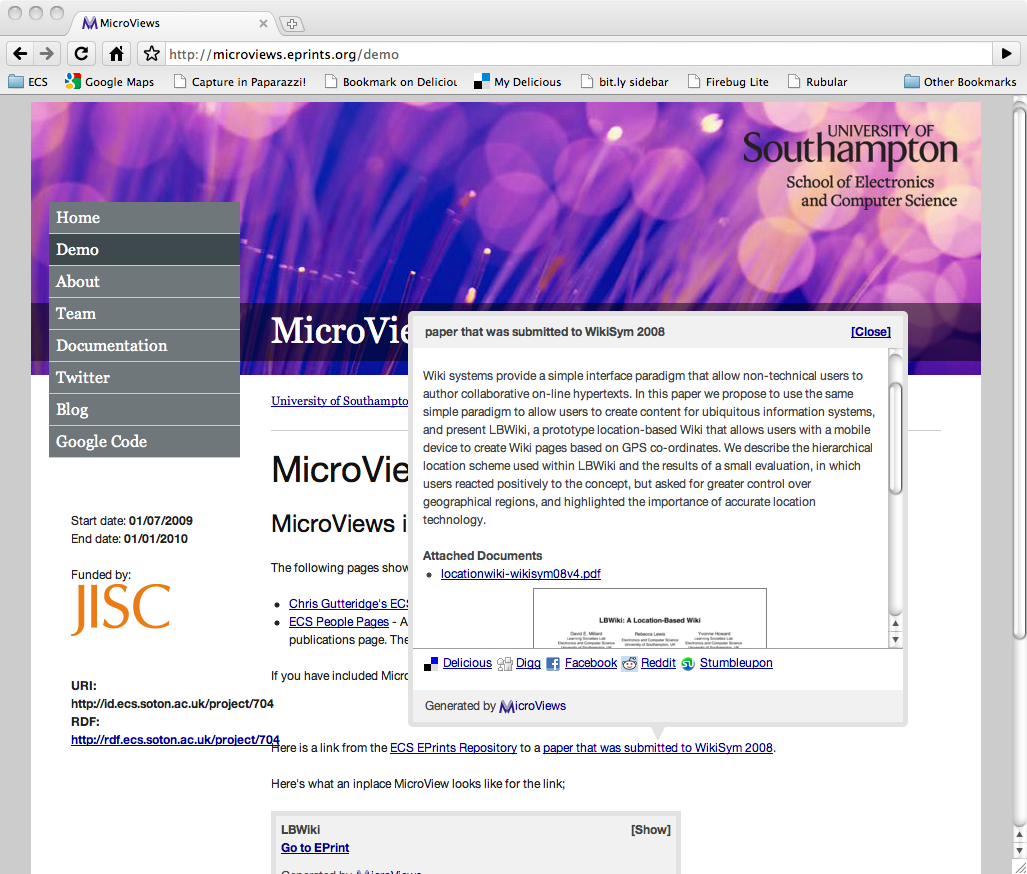Expand the Other Bookmarks folder

coord(959,82)
